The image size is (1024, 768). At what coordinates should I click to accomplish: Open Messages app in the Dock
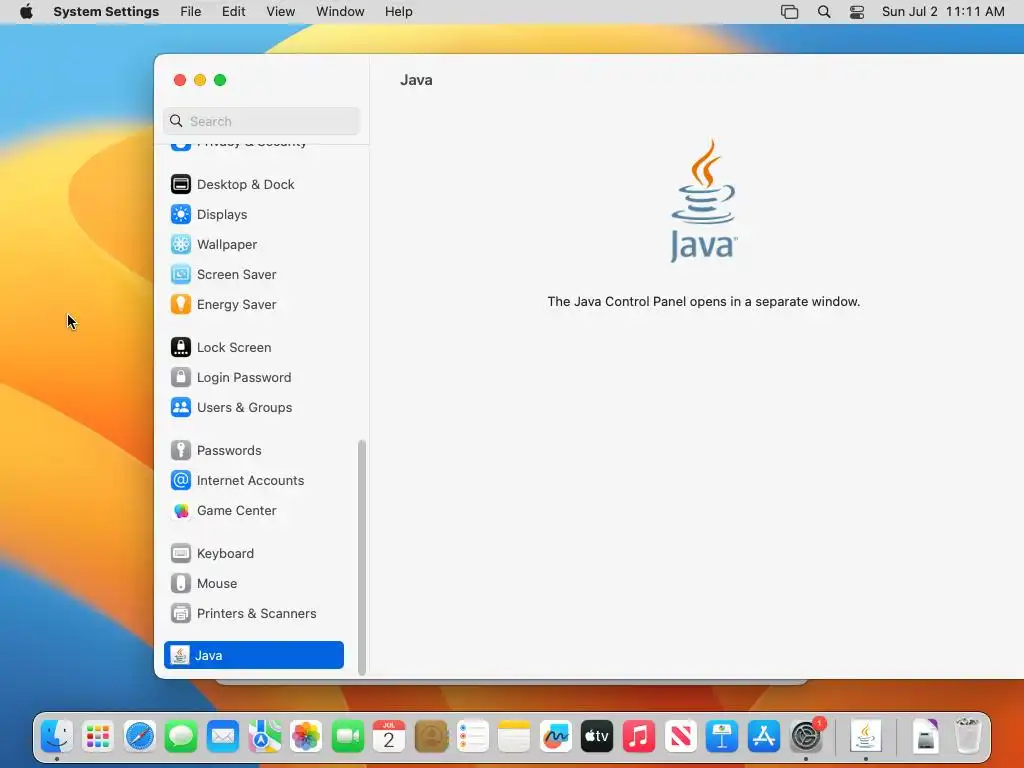(x=181, y=737)
